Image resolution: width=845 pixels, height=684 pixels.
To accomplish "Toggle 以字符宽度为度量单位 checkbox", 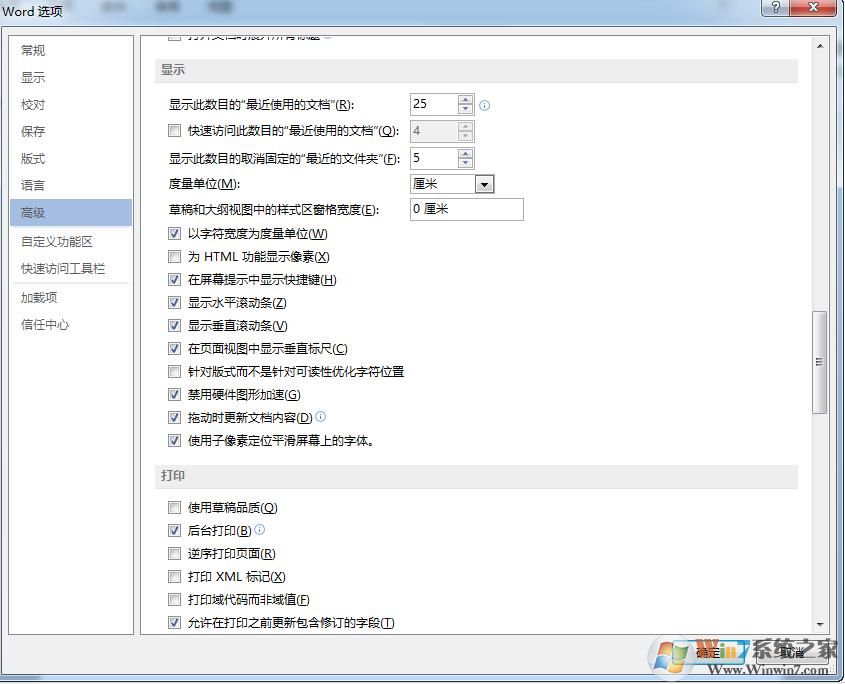I will point(174,233).
